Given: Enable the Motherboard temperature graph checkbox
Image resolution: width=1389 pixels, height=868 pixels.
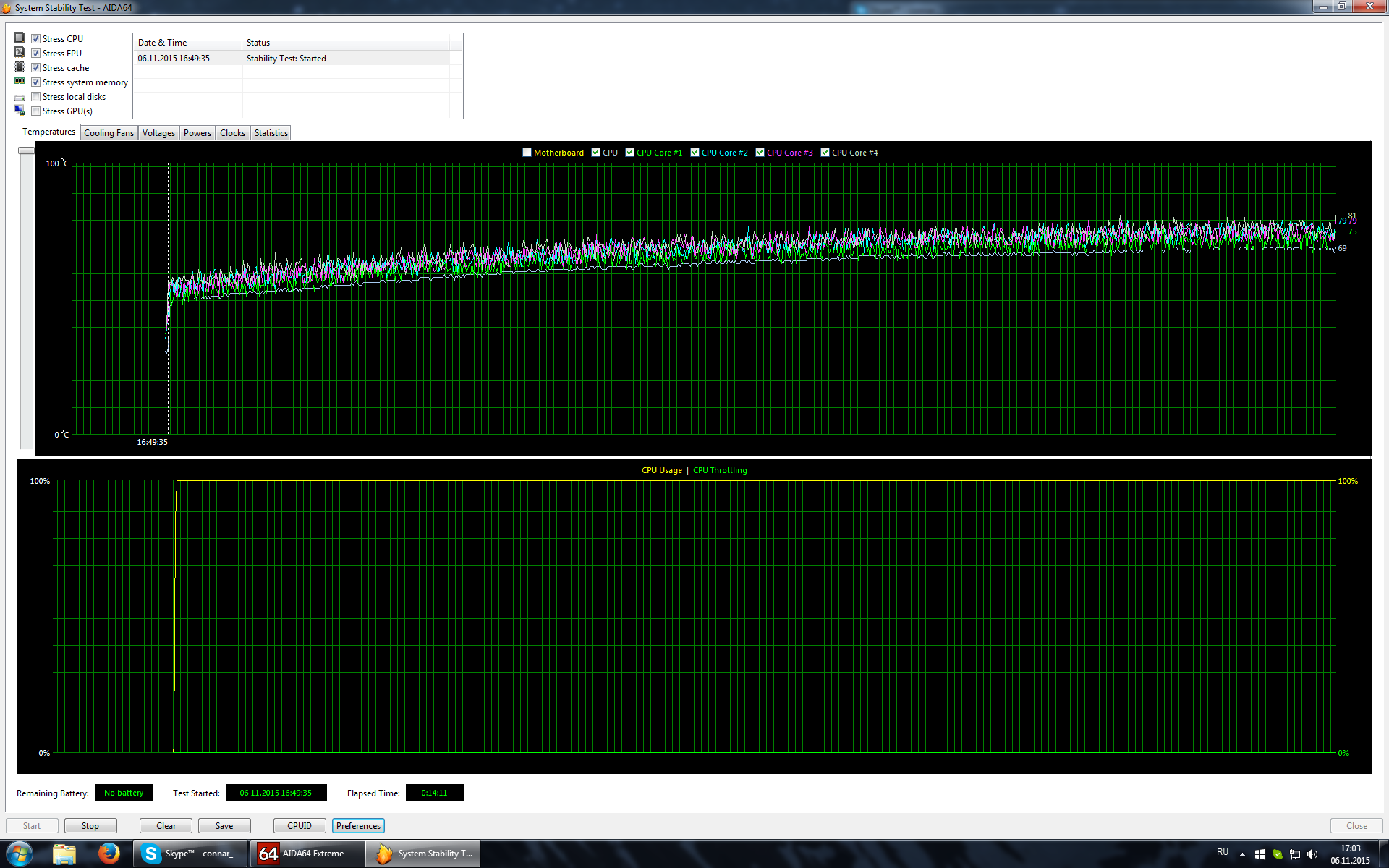Looking at the screenshot, I should (x=527, y=153).
